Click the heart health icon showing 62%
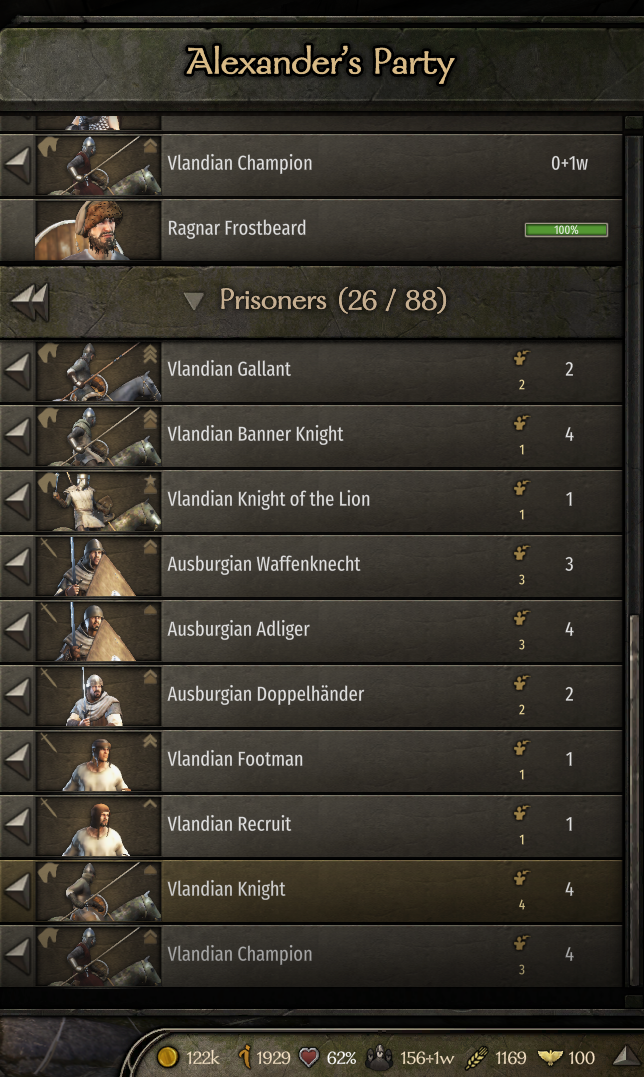The height and width of the screenshot is (1077, 644). pos(310,1057)
